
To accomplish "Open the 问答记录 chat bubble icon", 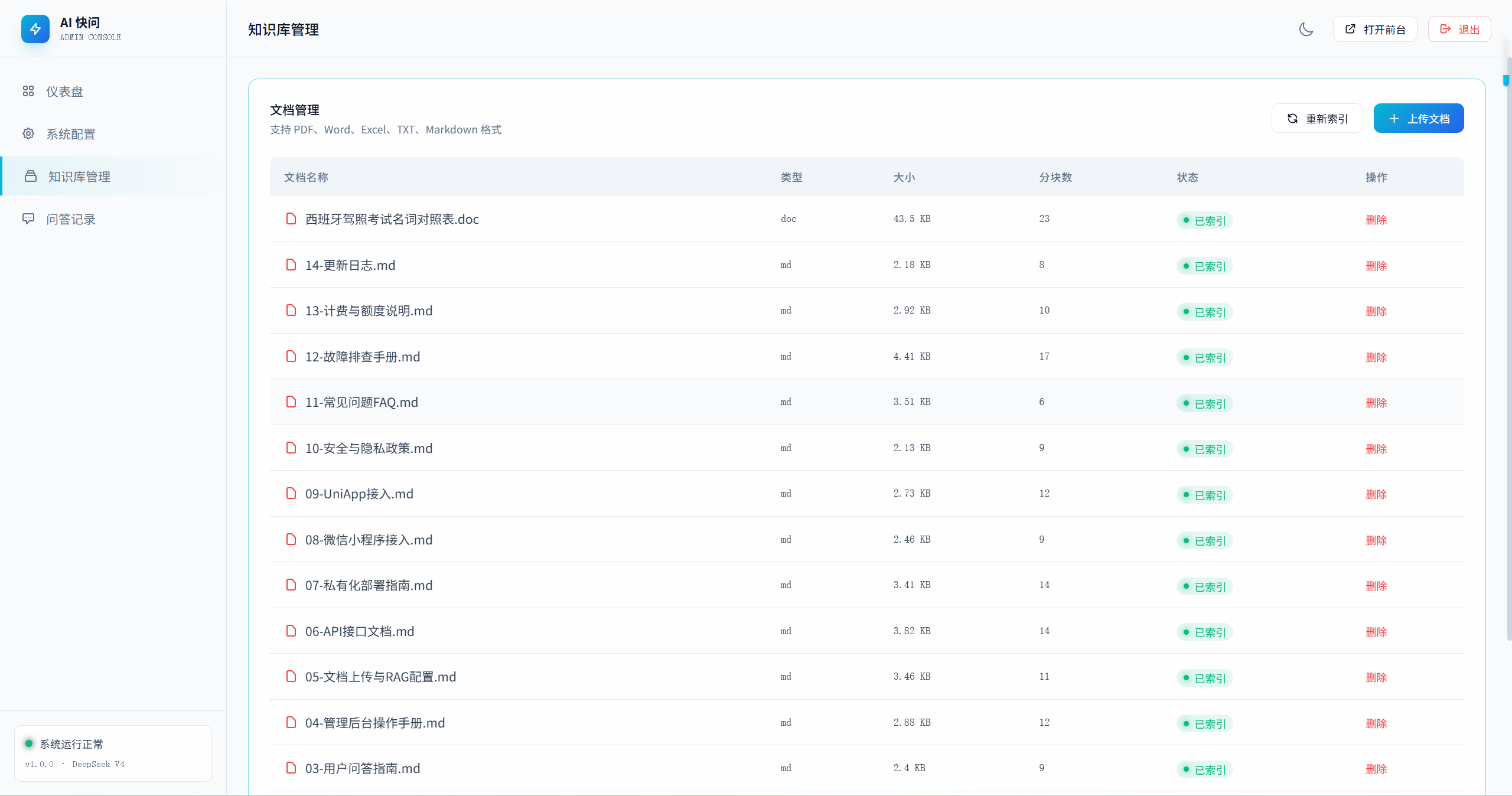I will (28, 218).
